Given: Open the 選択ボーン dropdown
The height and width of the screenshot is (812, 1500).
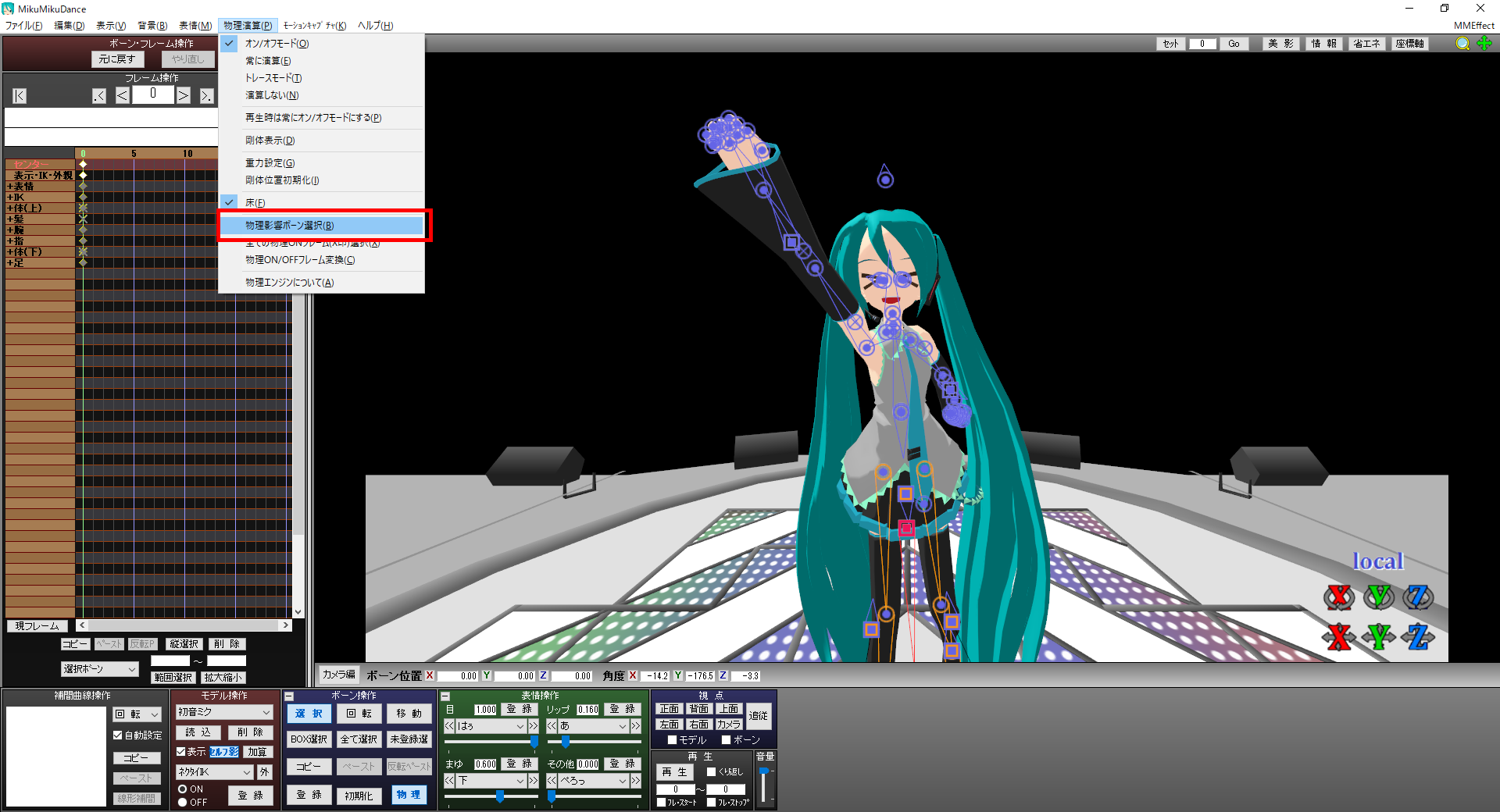Looking at the screenshot, I should pos(100,669).
